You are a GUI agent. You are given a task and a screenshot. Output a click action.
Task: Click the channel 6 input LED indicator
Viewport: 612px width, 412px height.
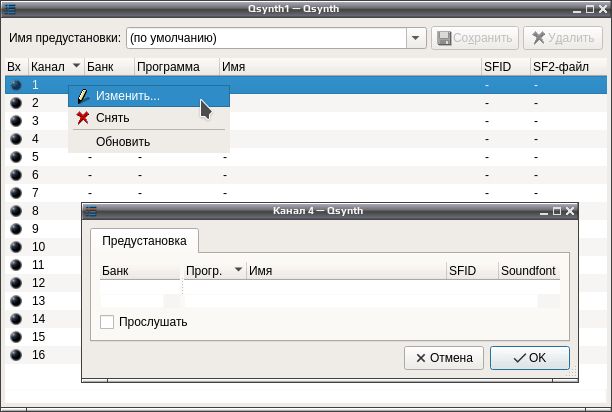[16, 175]
